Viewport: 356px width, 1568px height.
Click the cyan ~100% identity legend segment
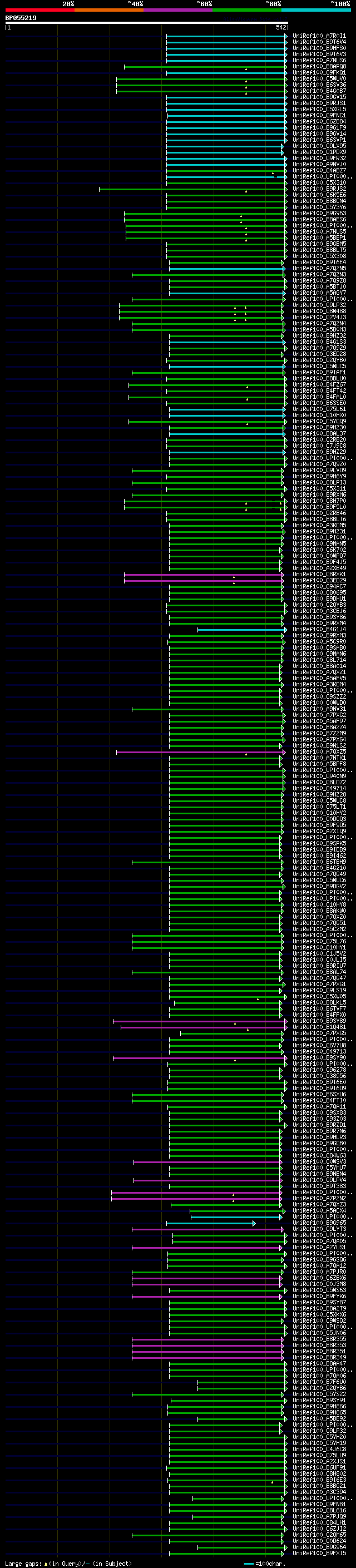point(317,11)
